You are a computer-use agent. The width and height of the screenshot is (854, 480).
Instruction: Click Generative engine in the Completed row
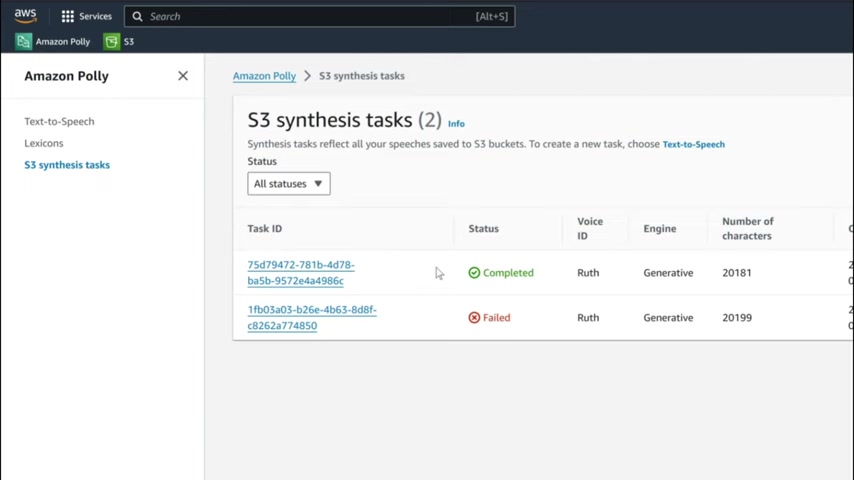[x=668, y=272]
